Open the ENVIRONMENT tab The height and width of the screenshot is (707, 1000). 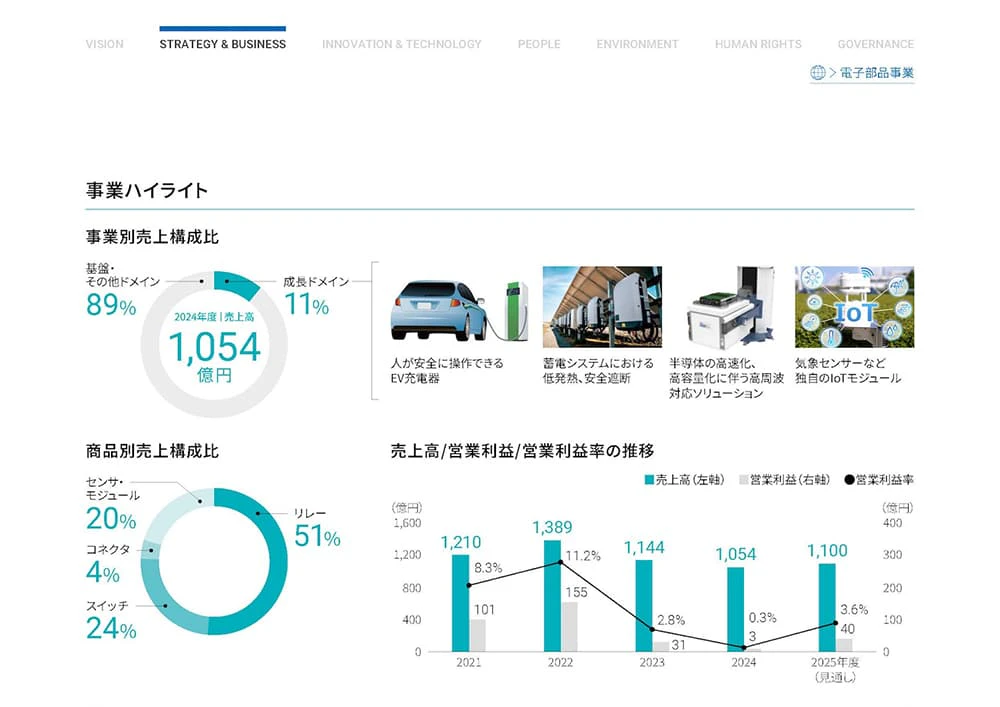(x=637, y=44)
